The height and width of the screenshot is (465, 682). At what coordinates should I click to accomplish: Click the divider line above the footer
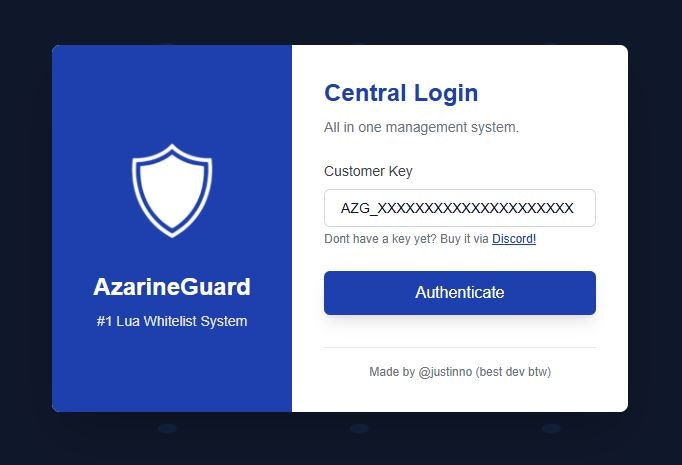pyautogui.click(x=460, y=348)
